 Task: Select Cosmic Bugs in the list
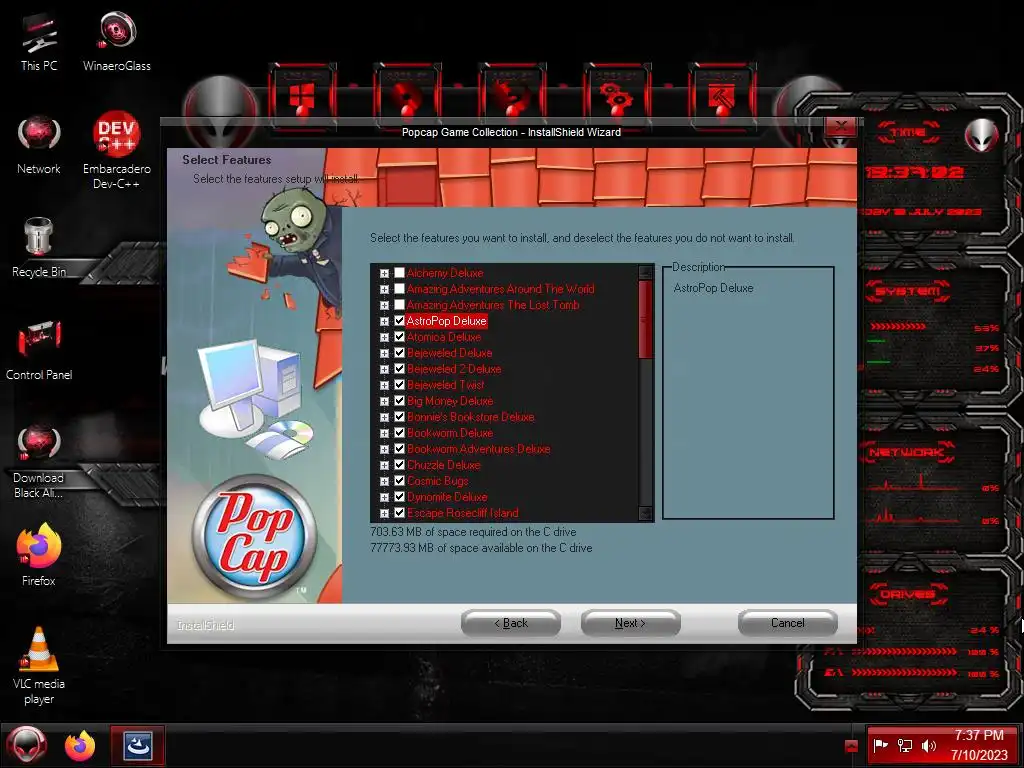point(438,481)
